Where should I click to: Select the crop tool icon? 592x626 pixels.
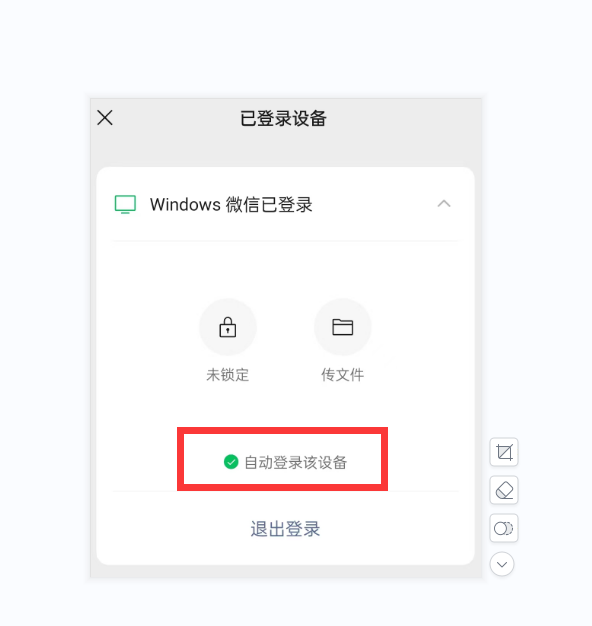click(x=504, y=452)
